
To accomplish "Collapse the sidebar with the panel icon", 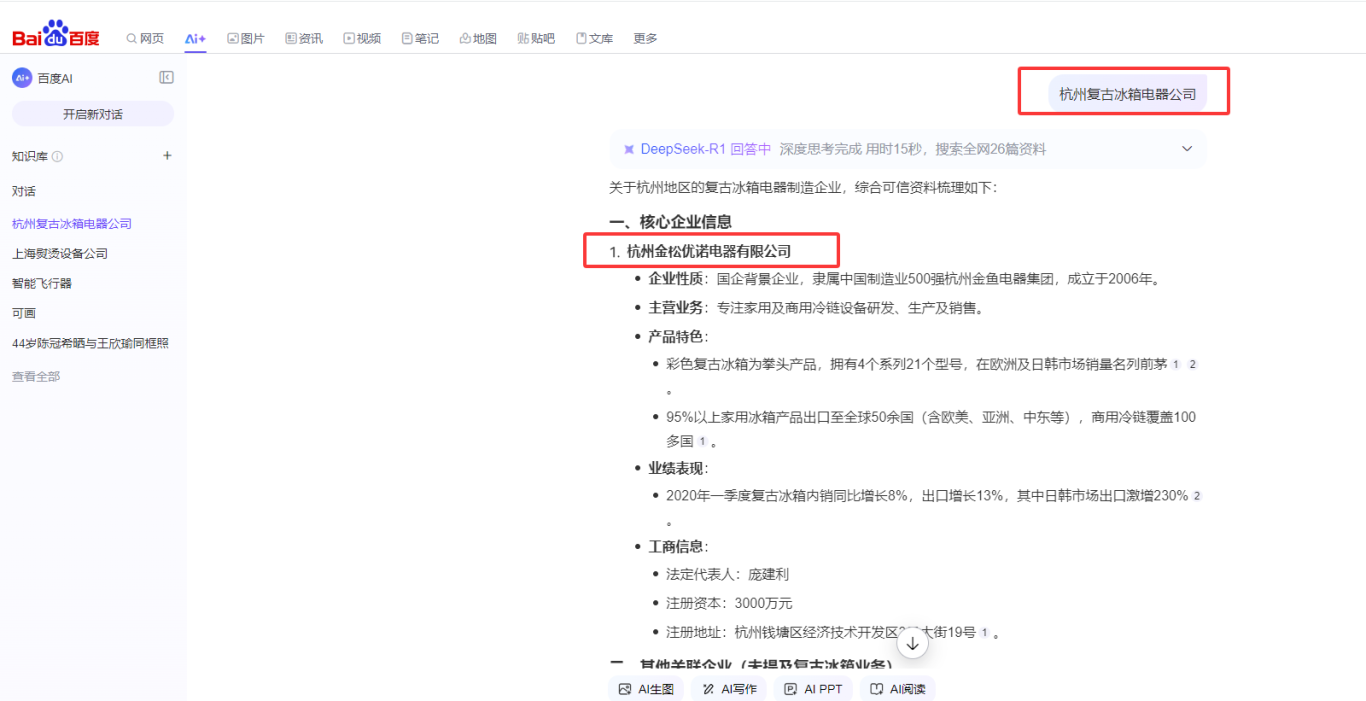I will [166, 78].
